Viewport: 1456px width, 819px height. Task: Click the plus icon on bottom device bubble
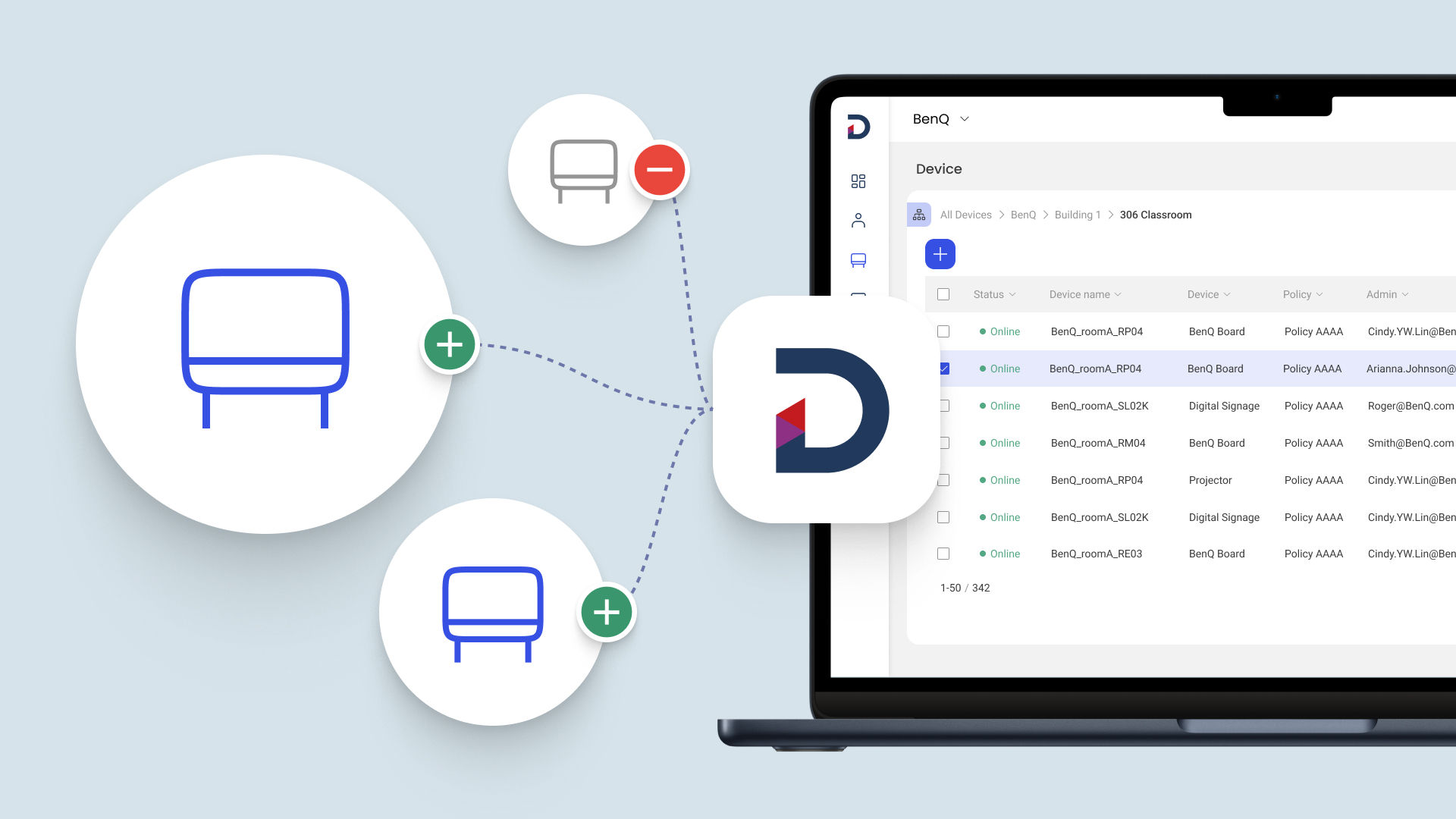605,612
